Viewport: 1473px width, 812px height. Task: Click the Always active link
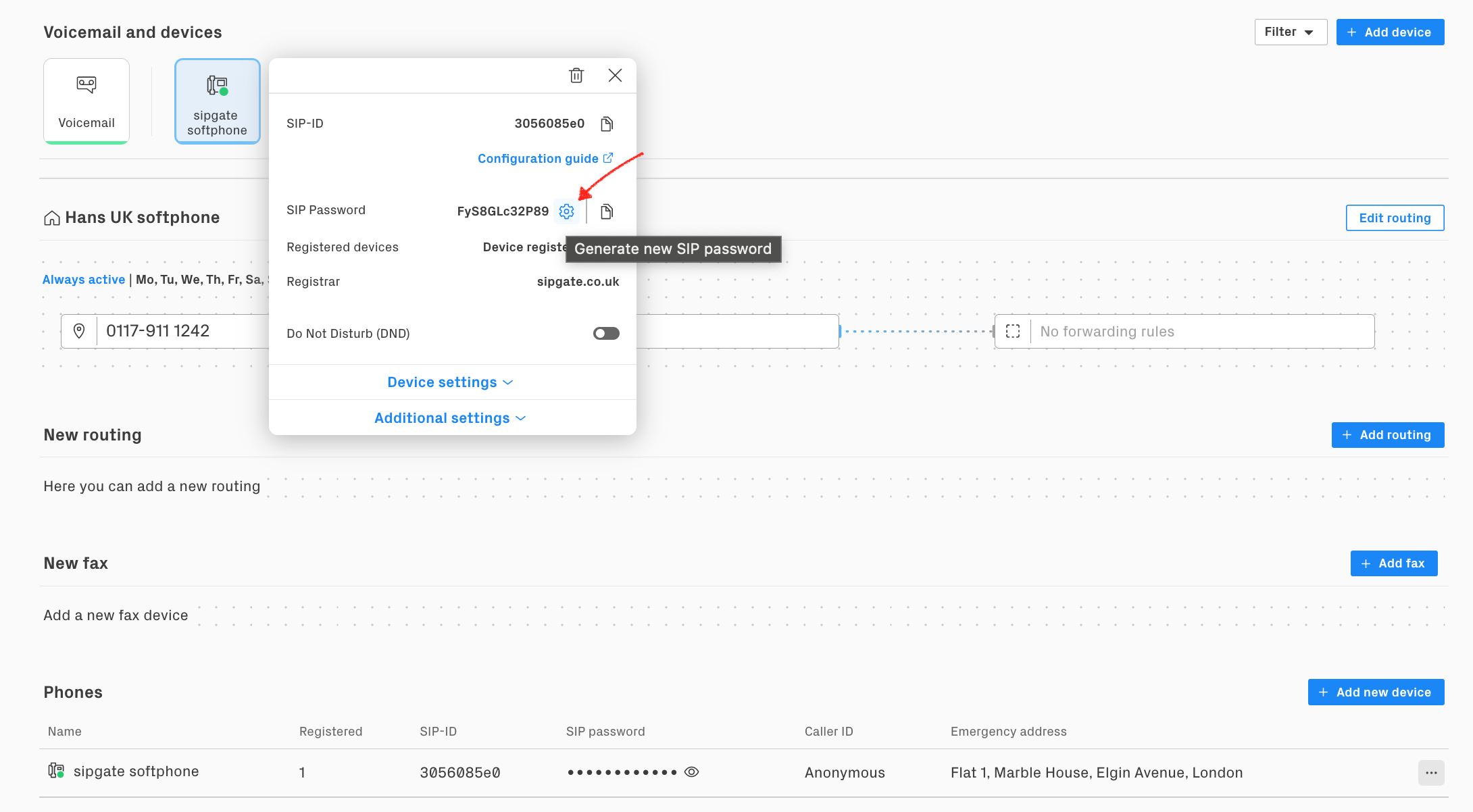[x=84, y=280]
